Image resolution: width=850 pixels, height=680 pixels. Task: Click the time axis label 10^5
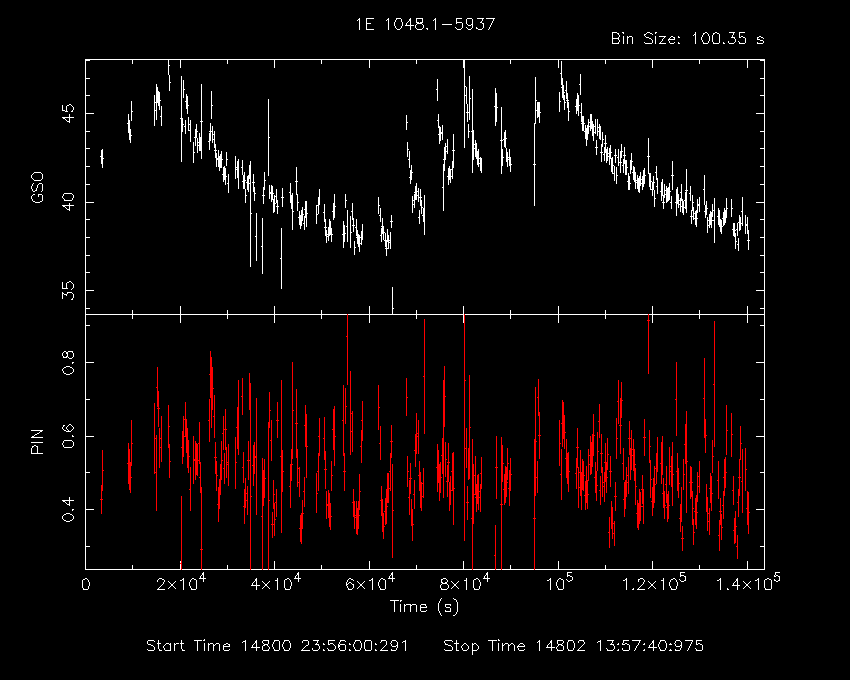[x=559, y=582]
